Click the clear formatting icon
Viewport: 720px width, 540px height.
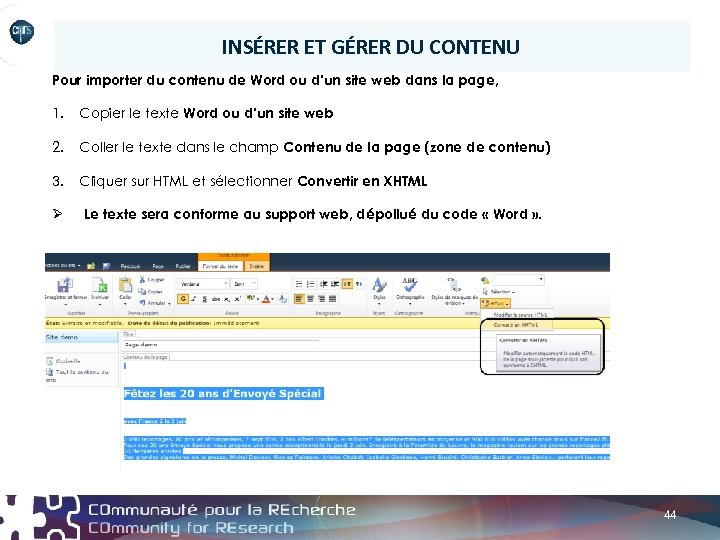tap(283, 299)
